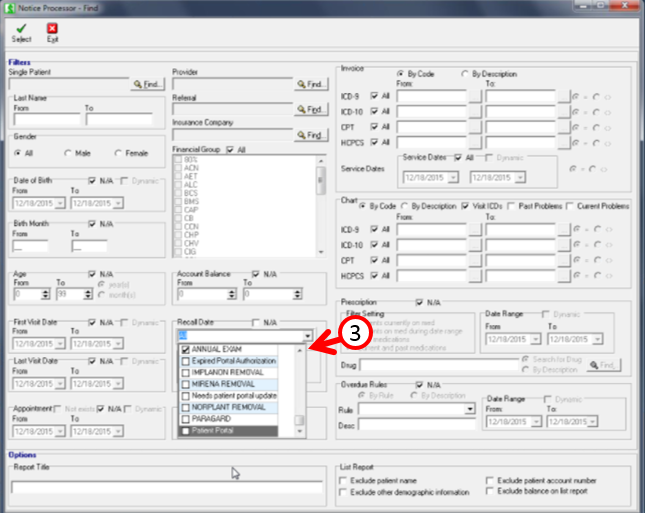Collapse the Recall Date dropdown arrow
This screenshot has height=513, width=645.
pos(310,336)
